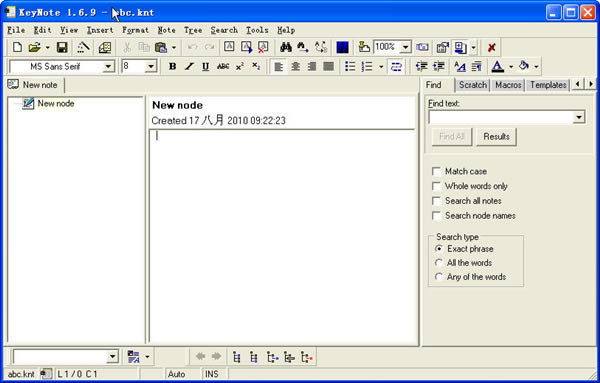Click the Find All button

[x=452, y=137]
